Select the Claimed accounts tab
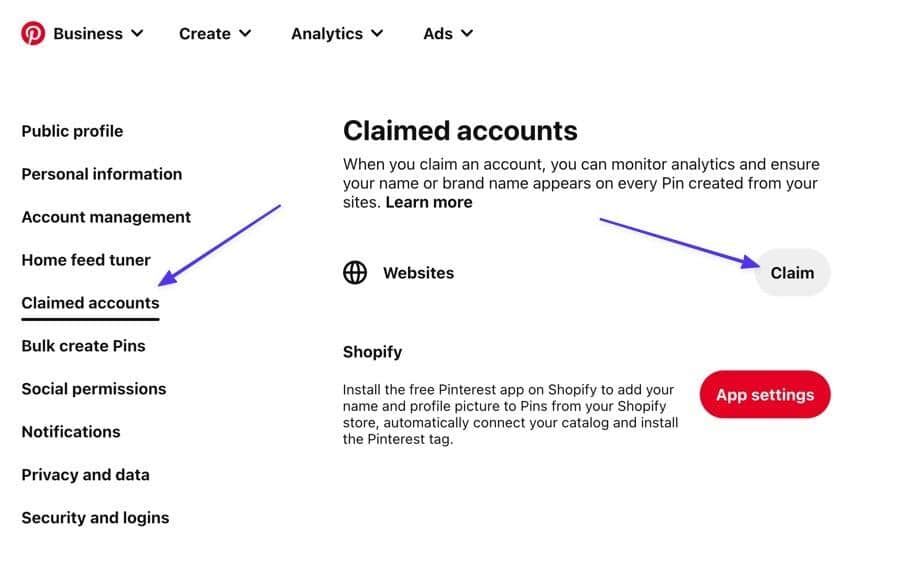The image size is (906, 563). [90, 303]
